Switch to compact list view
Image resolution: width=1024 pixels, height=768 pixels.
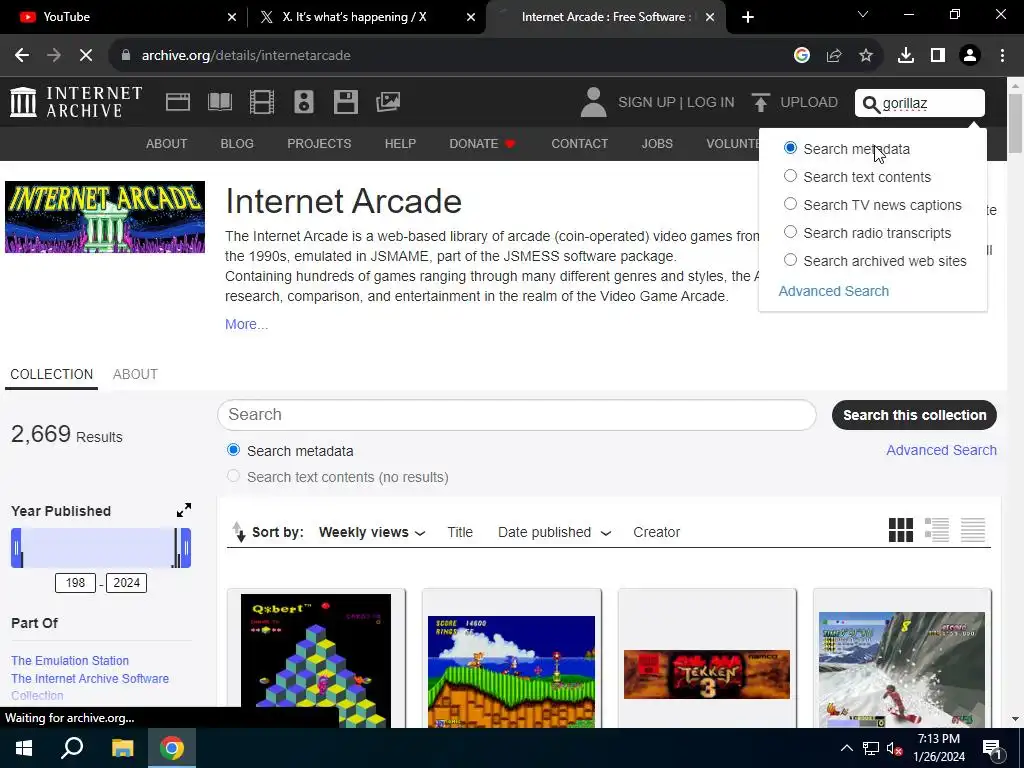[x=972, y=530]
